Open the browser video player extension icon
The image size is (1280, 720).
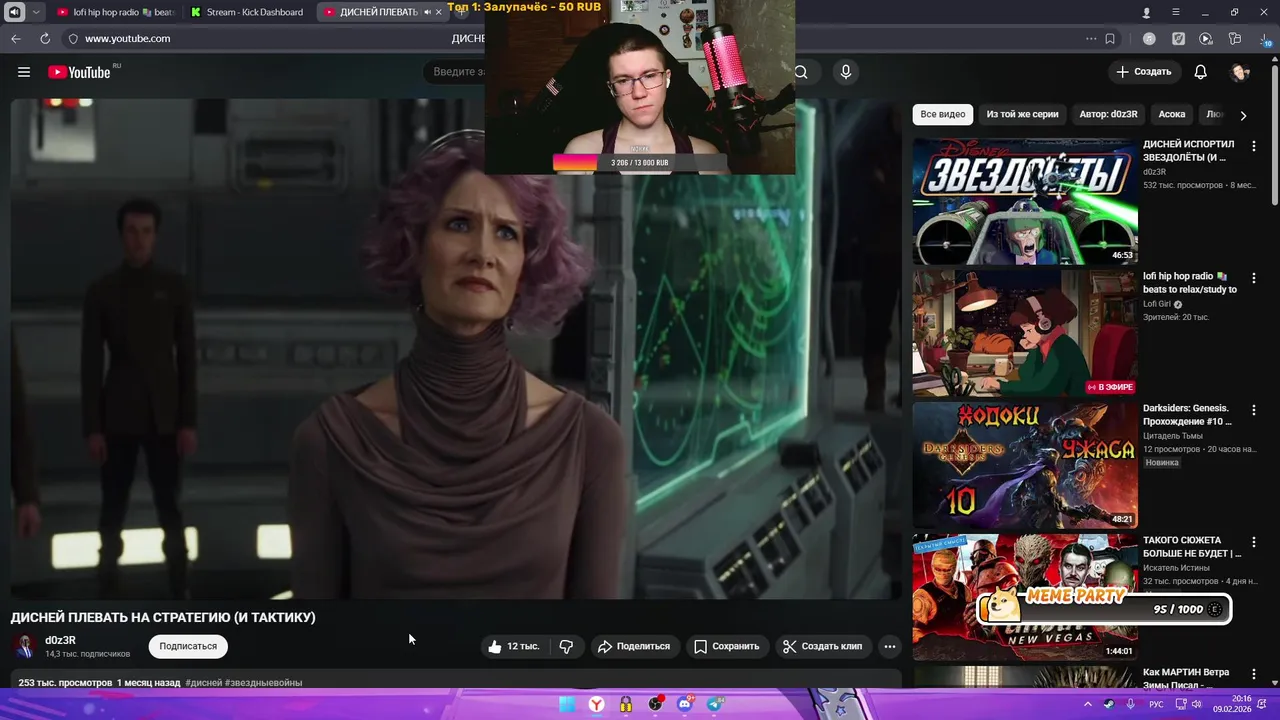(1206, 39)
